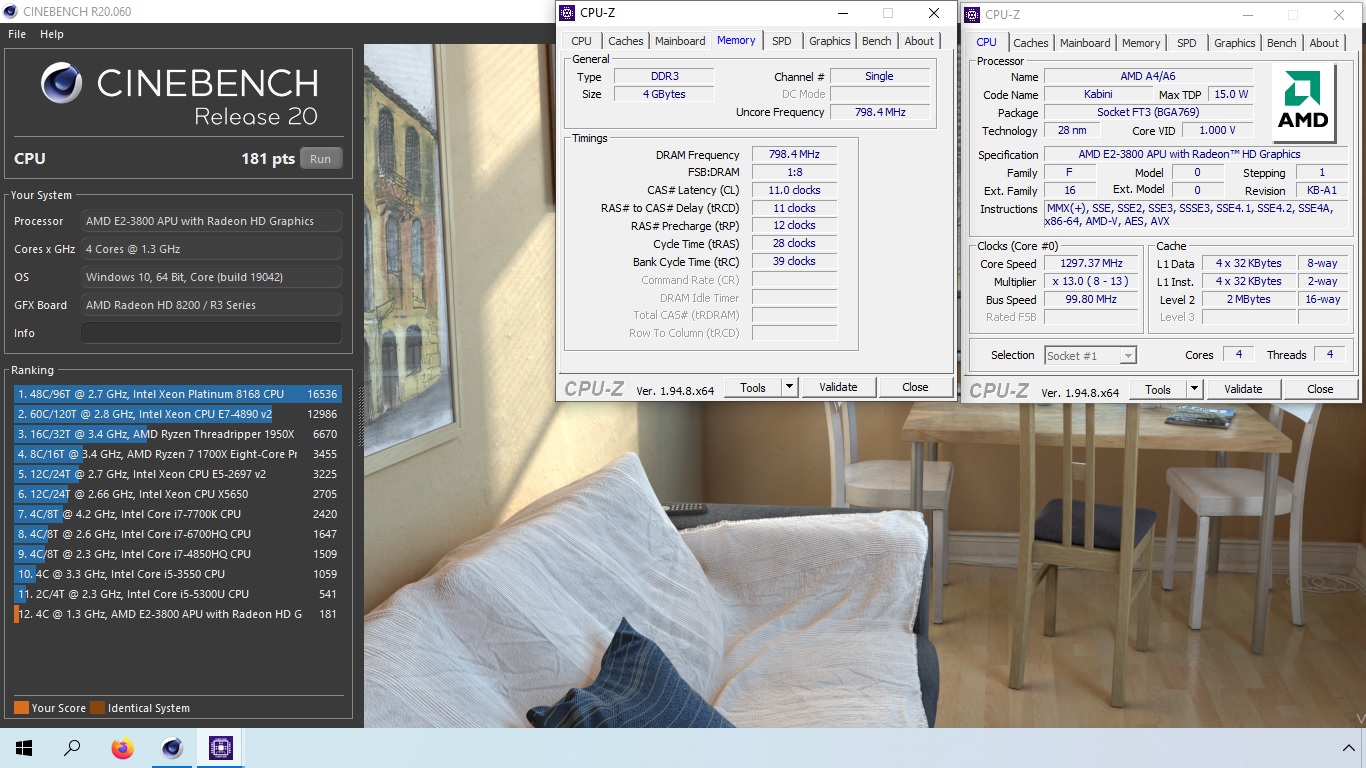
Task: Click the orange Your Score legend swatch
Action: [21, 708]
